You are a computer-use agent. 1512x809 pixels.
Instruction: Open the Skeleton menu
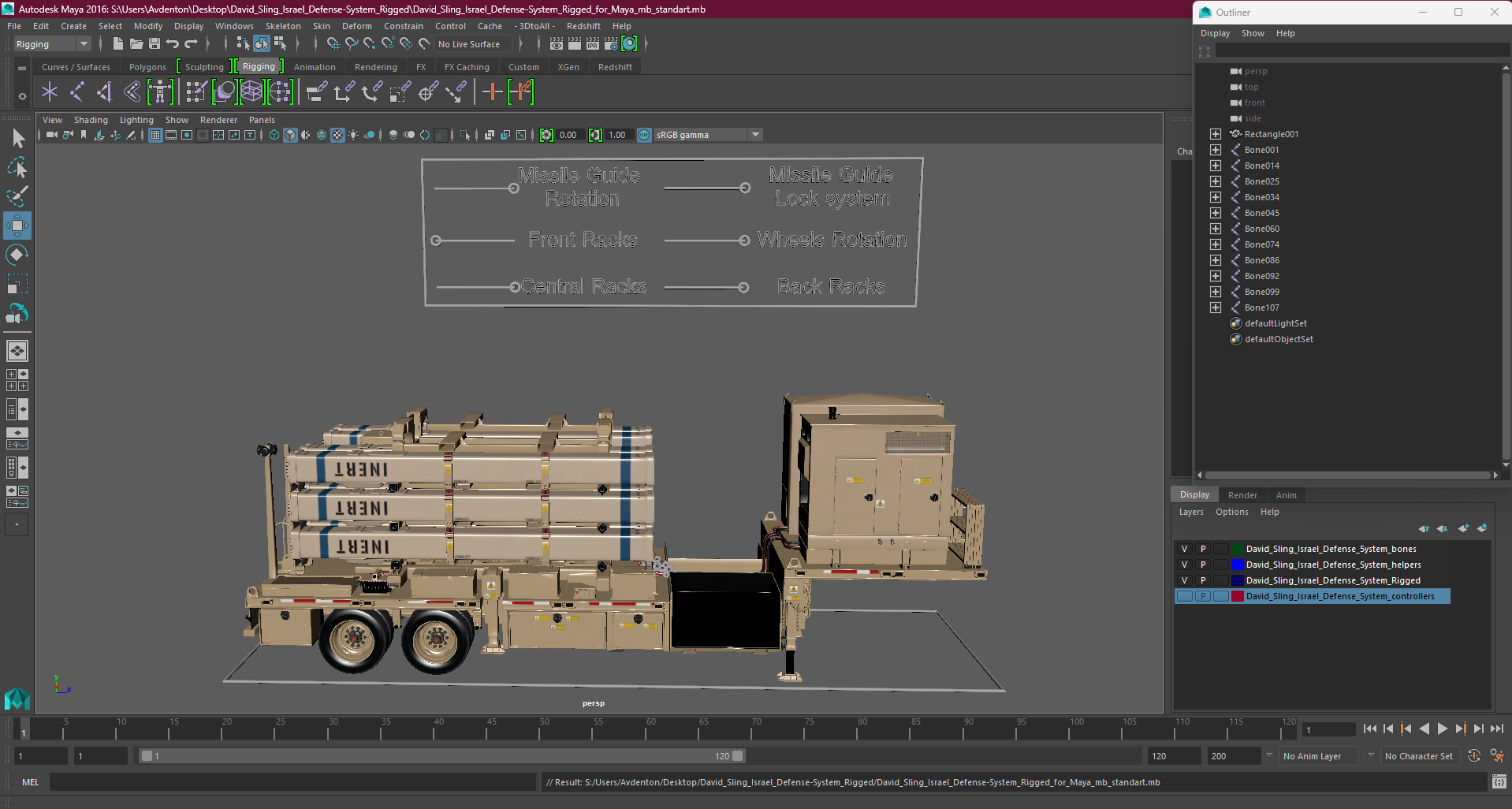(x=282, y=26)
